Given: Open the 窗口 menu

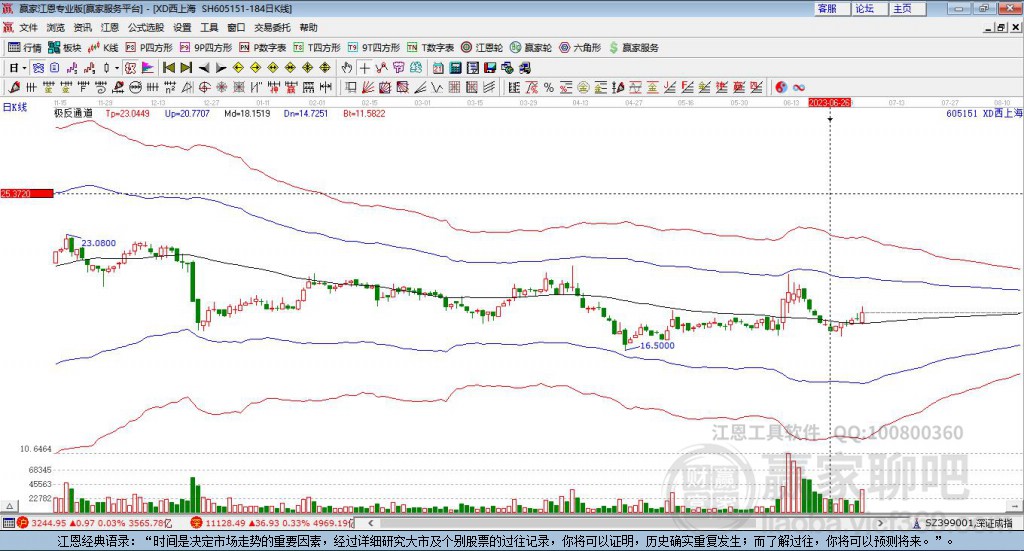Looking at the screenshot, I should [236, 27].
